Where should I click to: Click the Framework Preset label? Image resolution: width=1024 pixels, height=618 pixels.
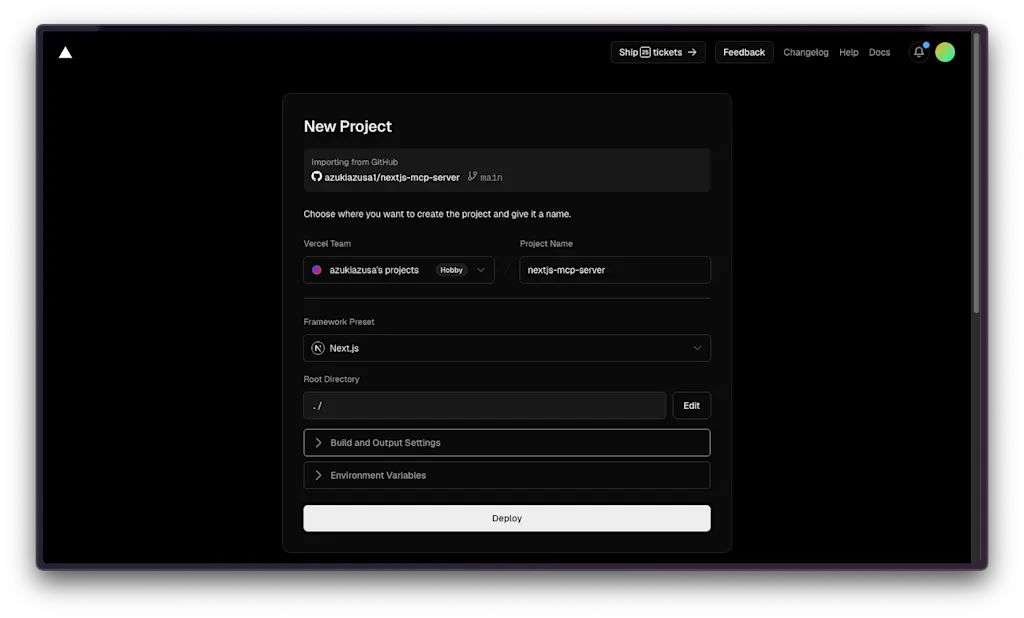pyautogui.click(x=339, y=322)
